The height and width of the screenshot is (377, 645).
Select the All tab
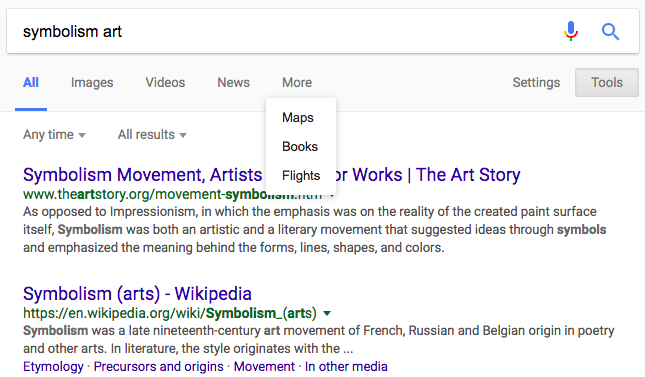click(x=31, y=83)
